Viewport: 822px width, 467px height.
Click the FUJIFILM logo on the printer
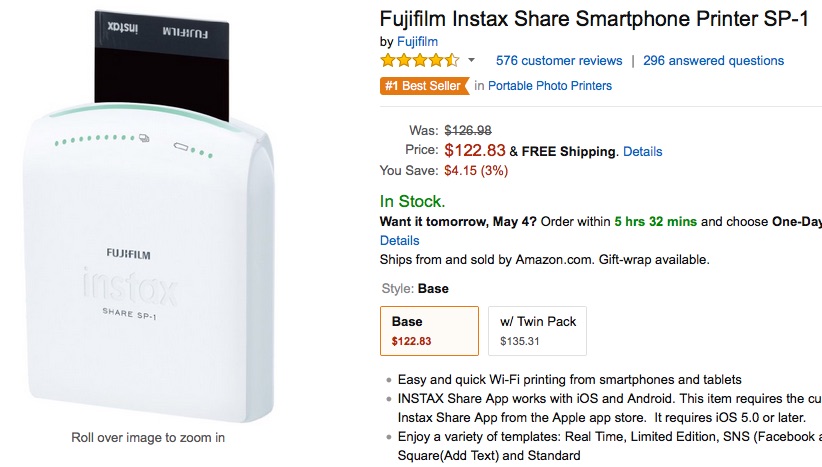pyautogui.click(x=128, y=254)
